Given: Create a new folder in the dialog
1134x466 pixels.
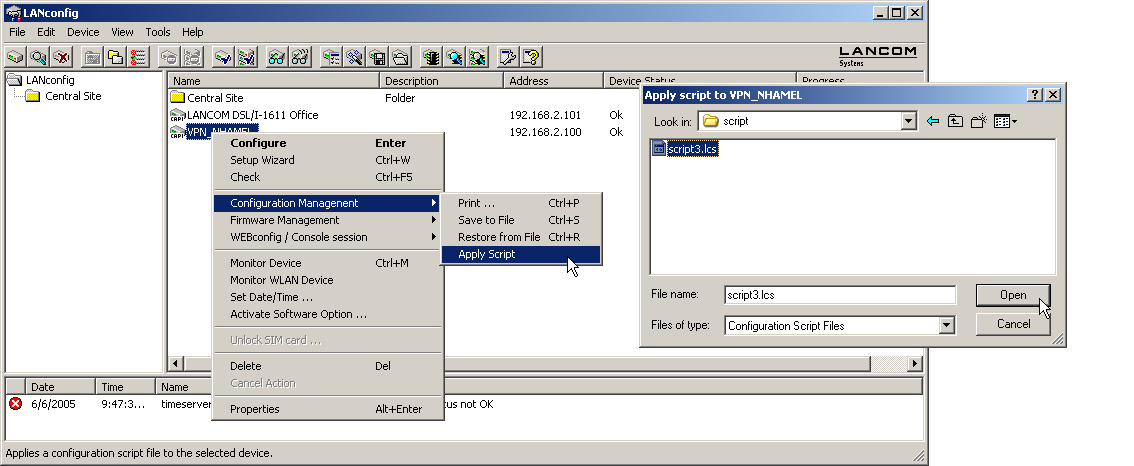Looking at the screenshot, I should [979, 122].
